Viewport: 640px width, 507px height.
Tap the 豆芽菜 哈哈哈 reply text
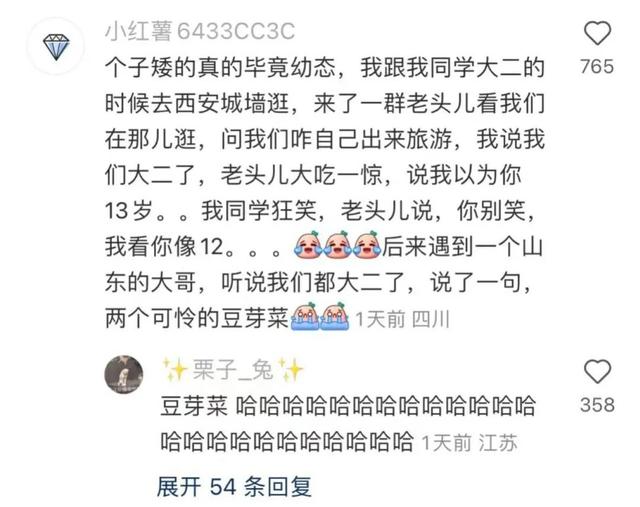[x=348, y=423]
